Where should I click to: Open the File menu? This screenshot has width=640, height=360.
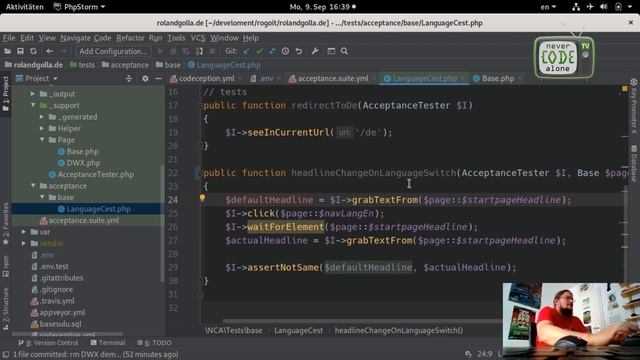point(9,38)
